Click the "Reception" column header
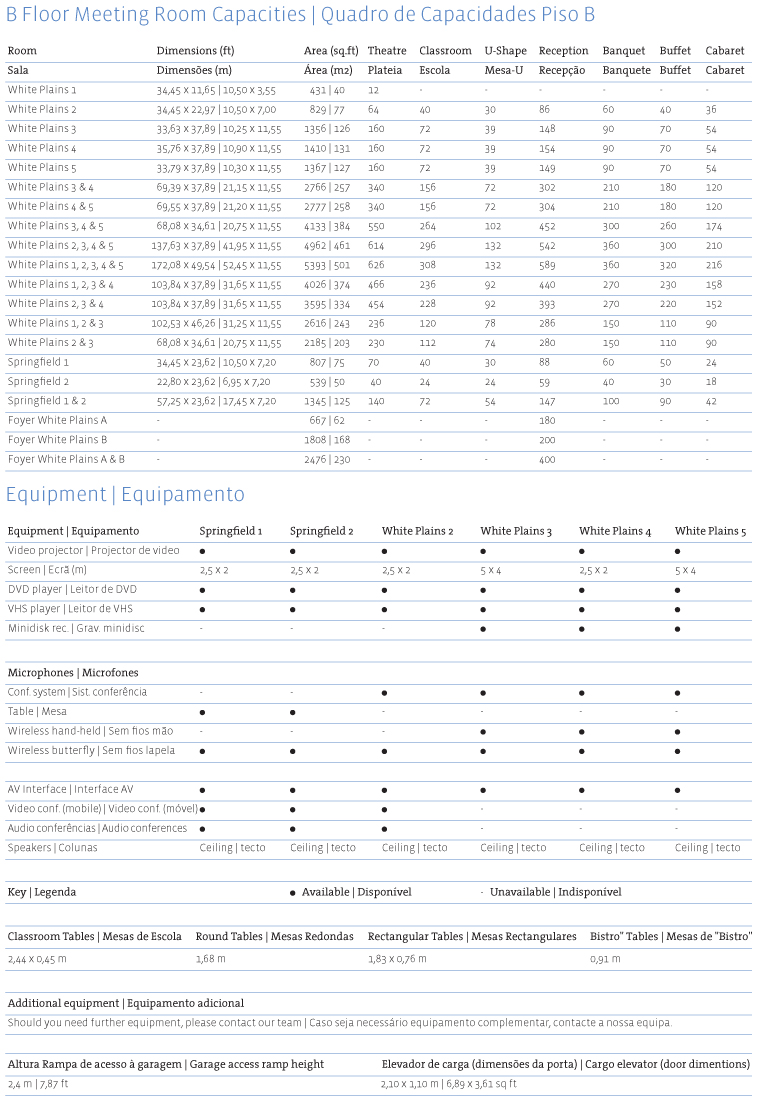Screen dimensions: 771x1099 (564, 50)
